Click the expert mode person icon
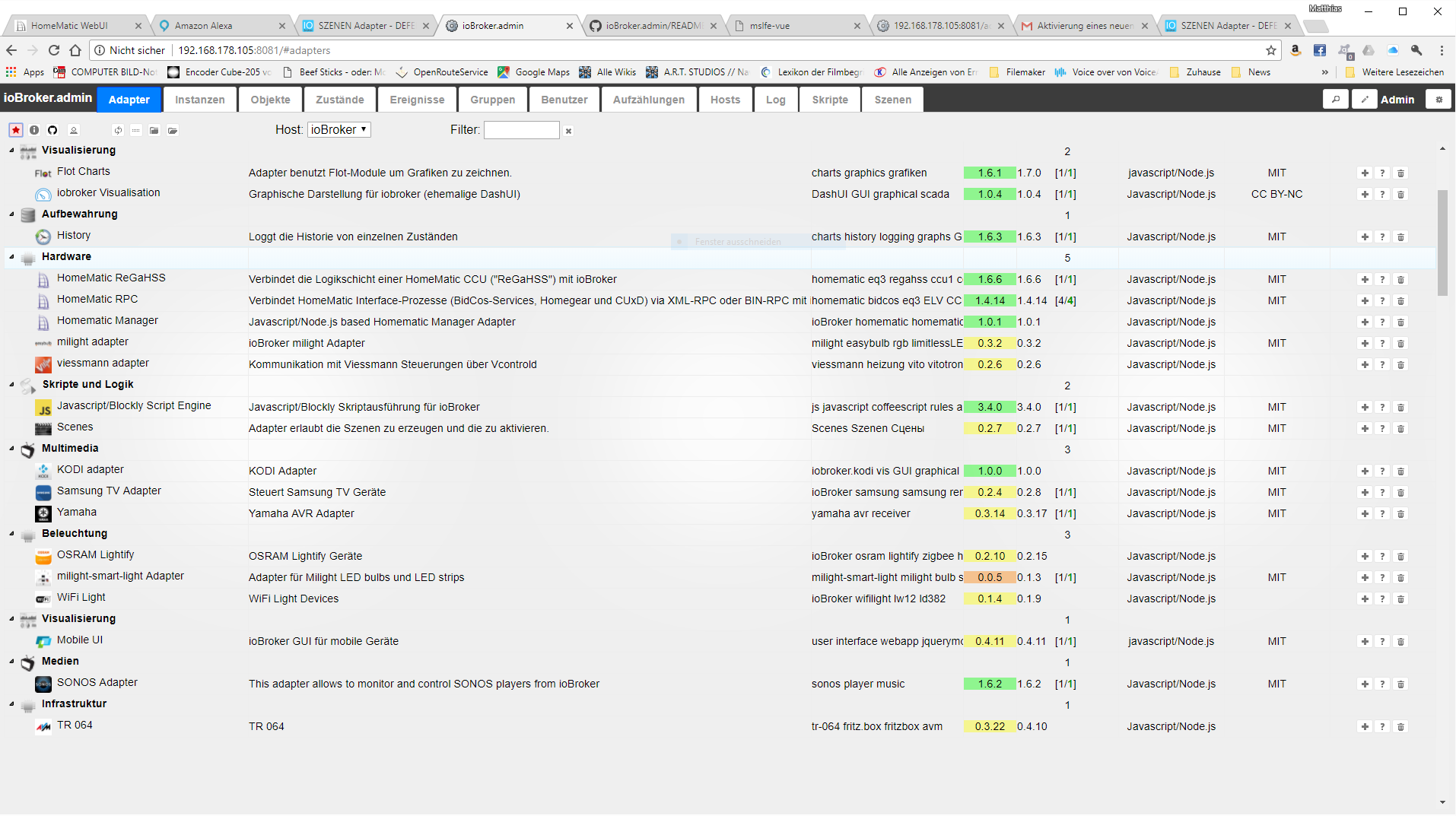The image size is (1456, 816). pos(74,130)
